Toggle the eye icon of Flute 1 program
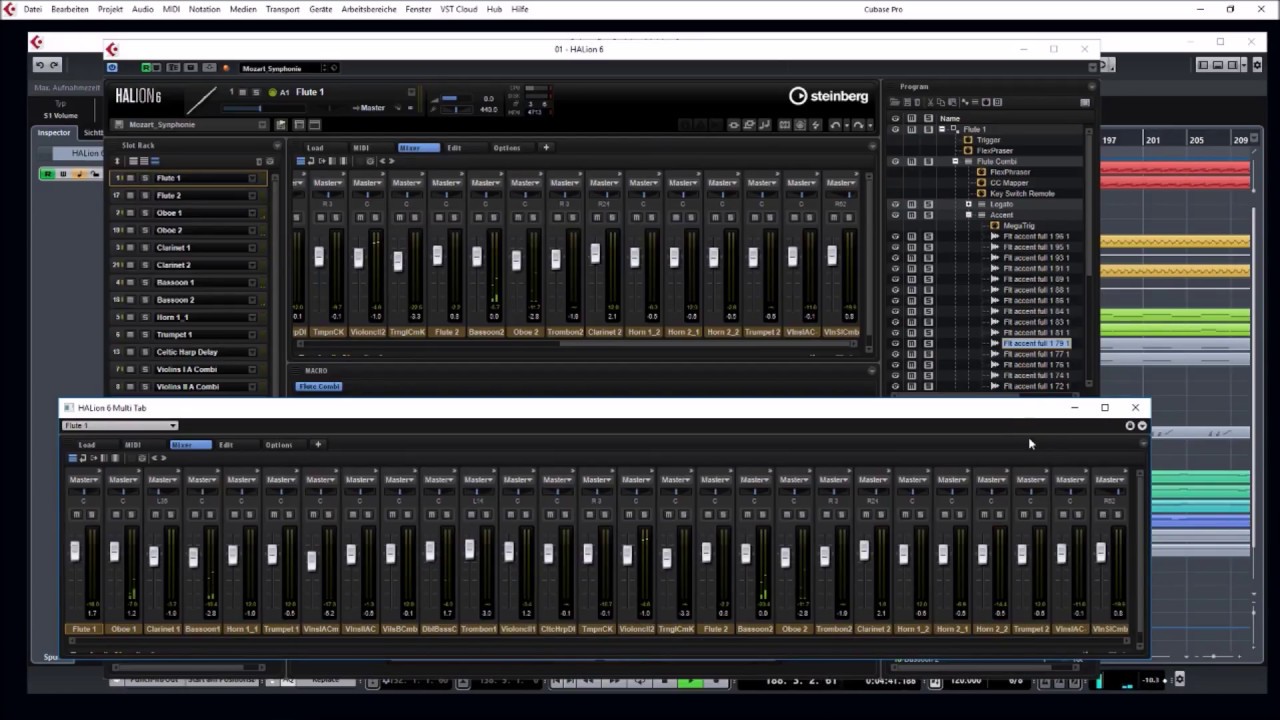 point(895,129)
